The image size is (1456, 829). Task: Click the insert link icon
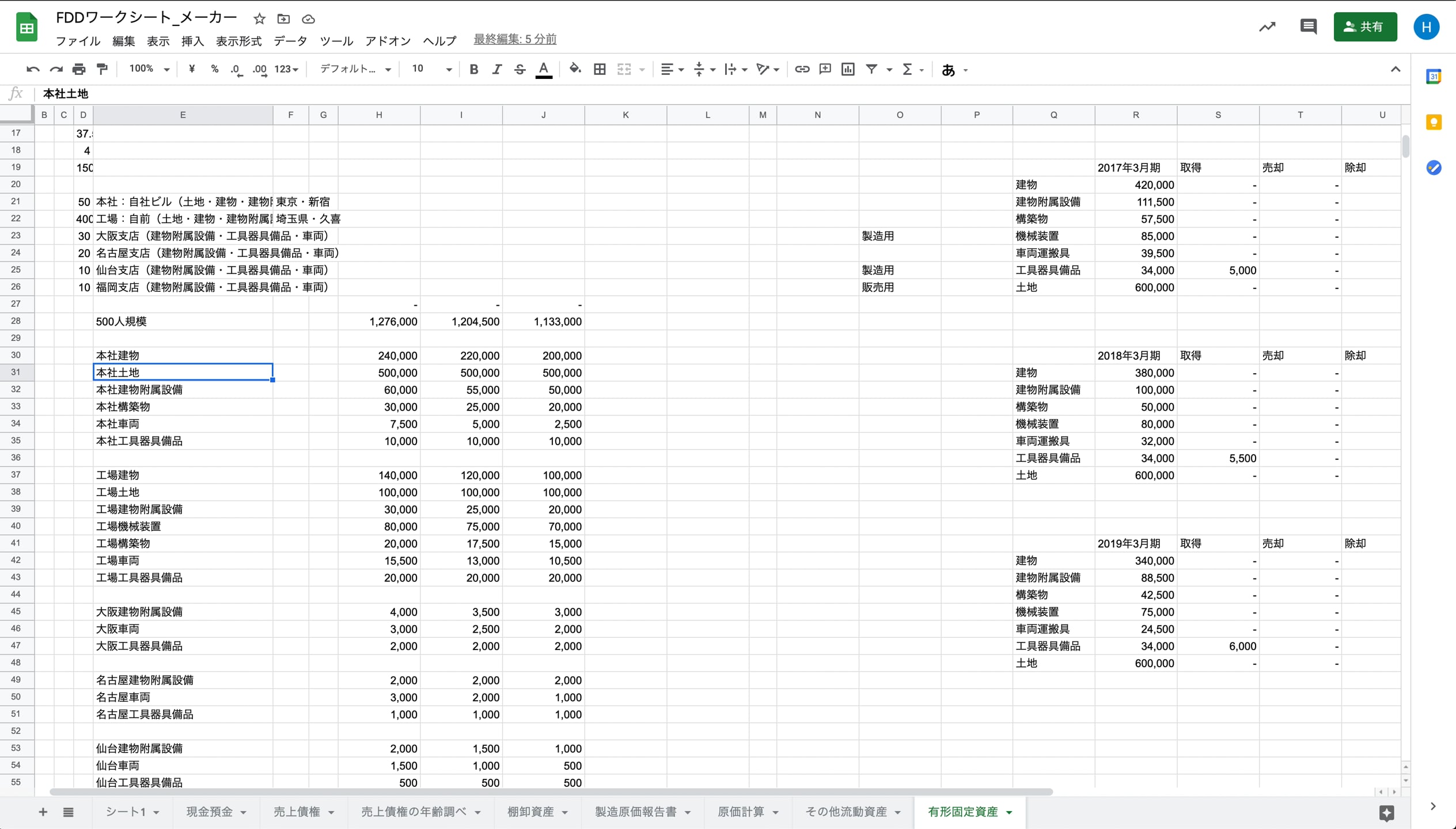click(x=802, y=70)
